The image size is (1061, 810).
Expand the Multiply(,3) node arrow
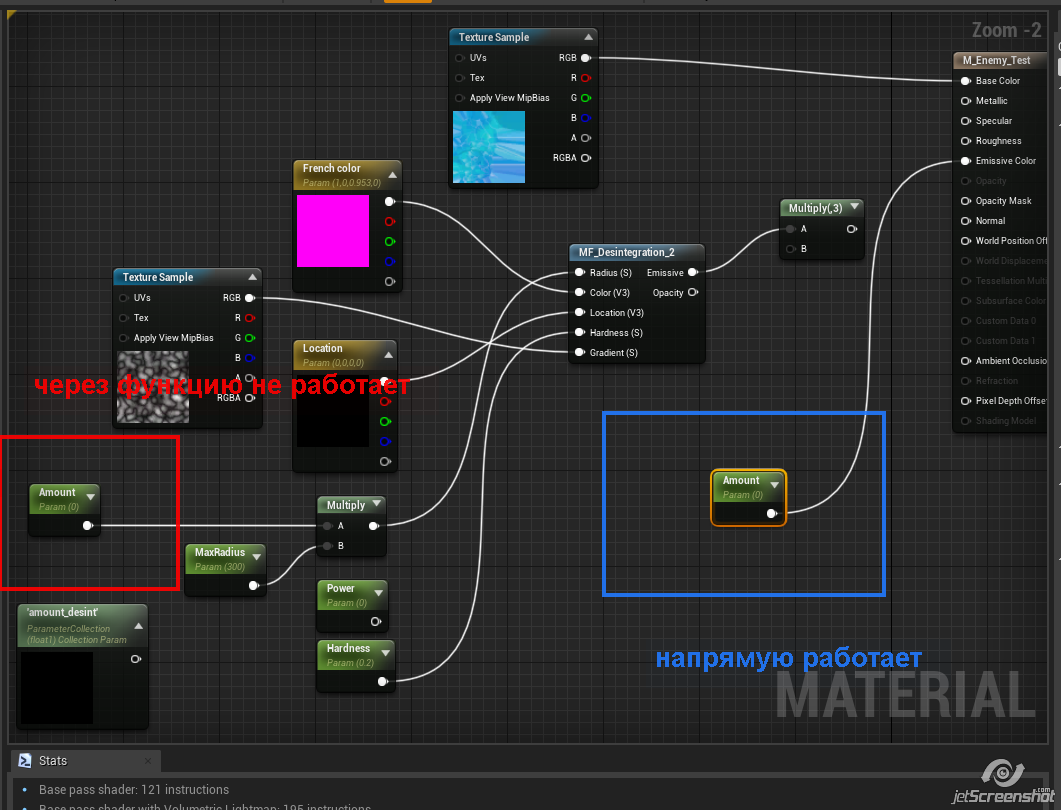point(854,207)
